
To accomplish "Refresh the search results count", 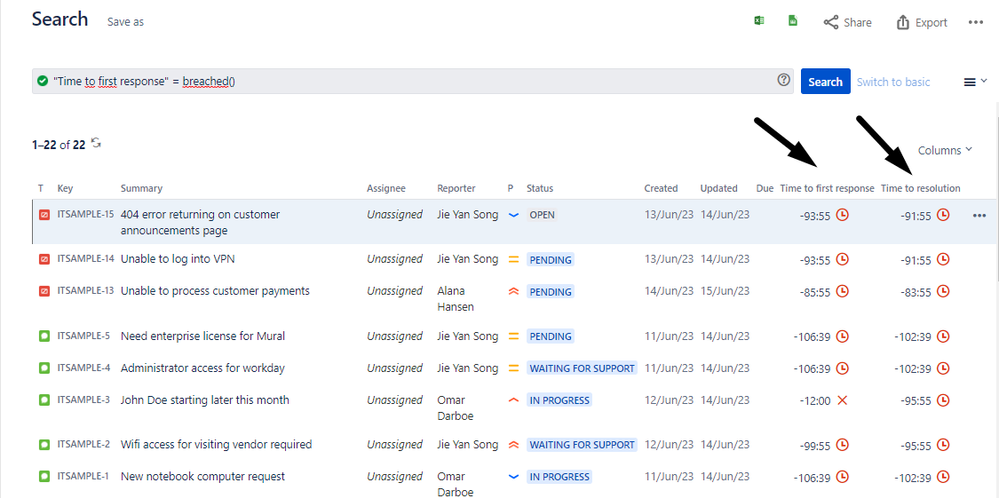I will 96,143.
